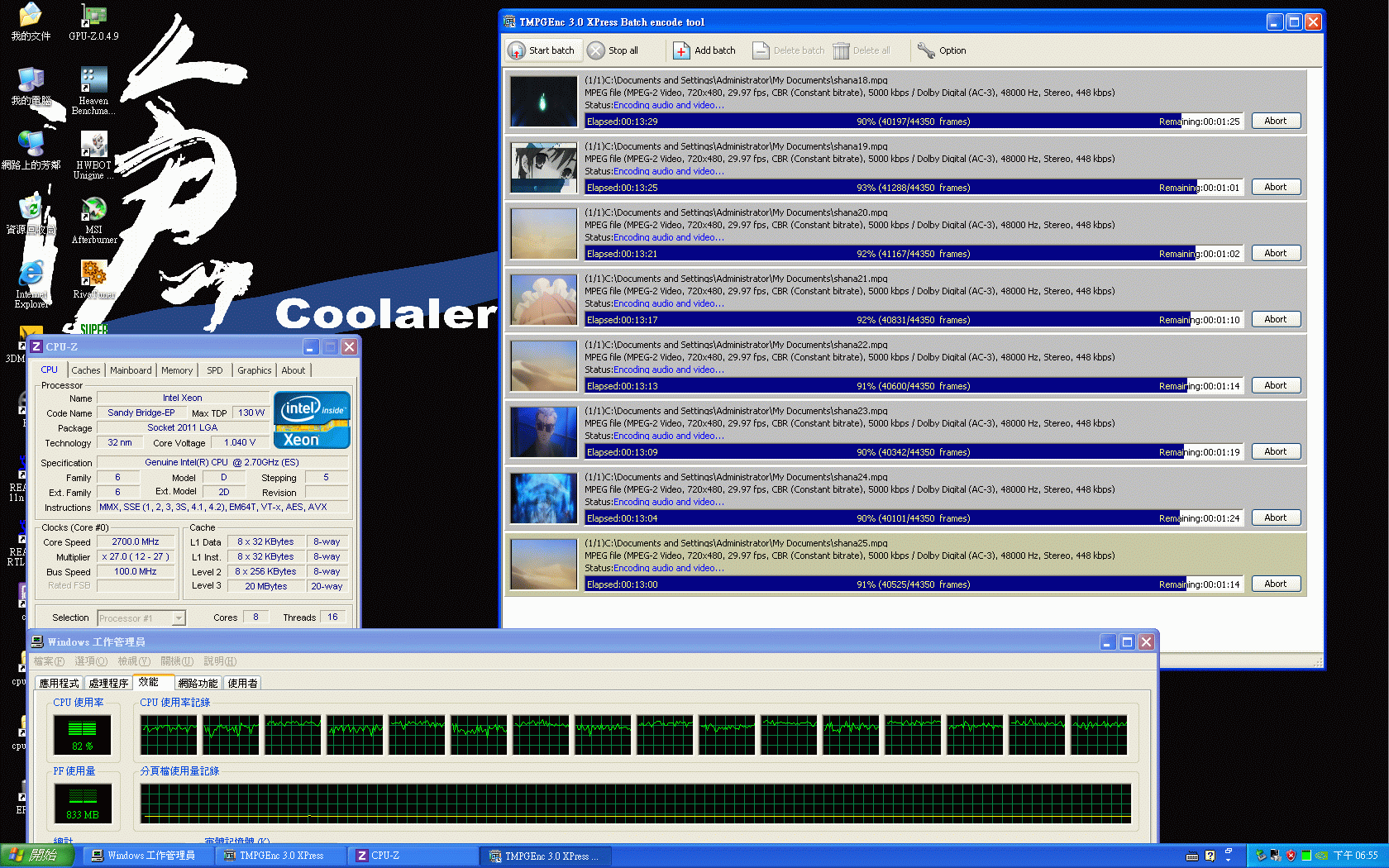1389x868 pixels.
Task: Switch to the Windows 工作管理員 taskbar button
Action: [149, 856]
